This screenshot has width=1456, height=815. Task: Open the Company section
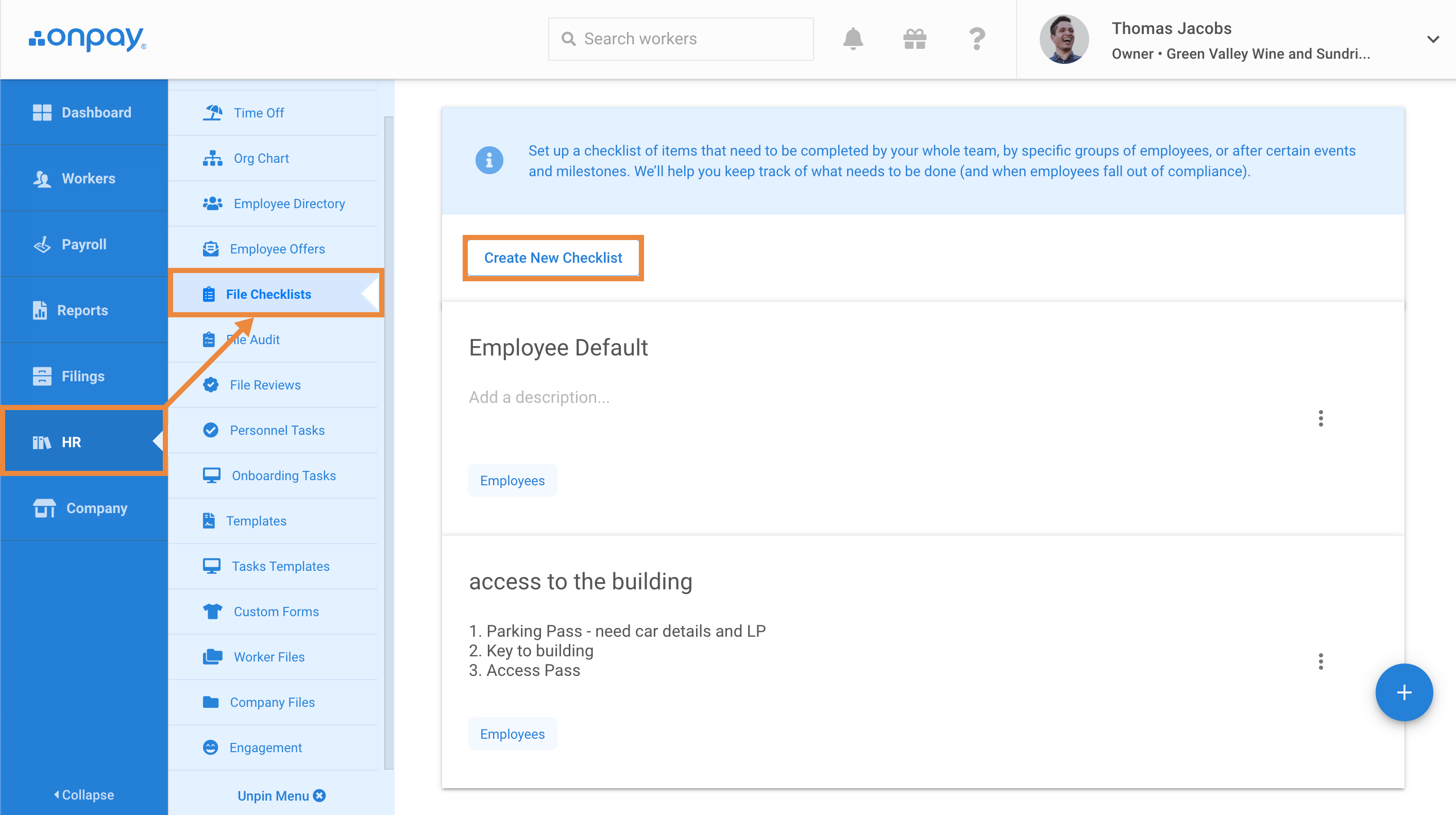click(83, 508)
